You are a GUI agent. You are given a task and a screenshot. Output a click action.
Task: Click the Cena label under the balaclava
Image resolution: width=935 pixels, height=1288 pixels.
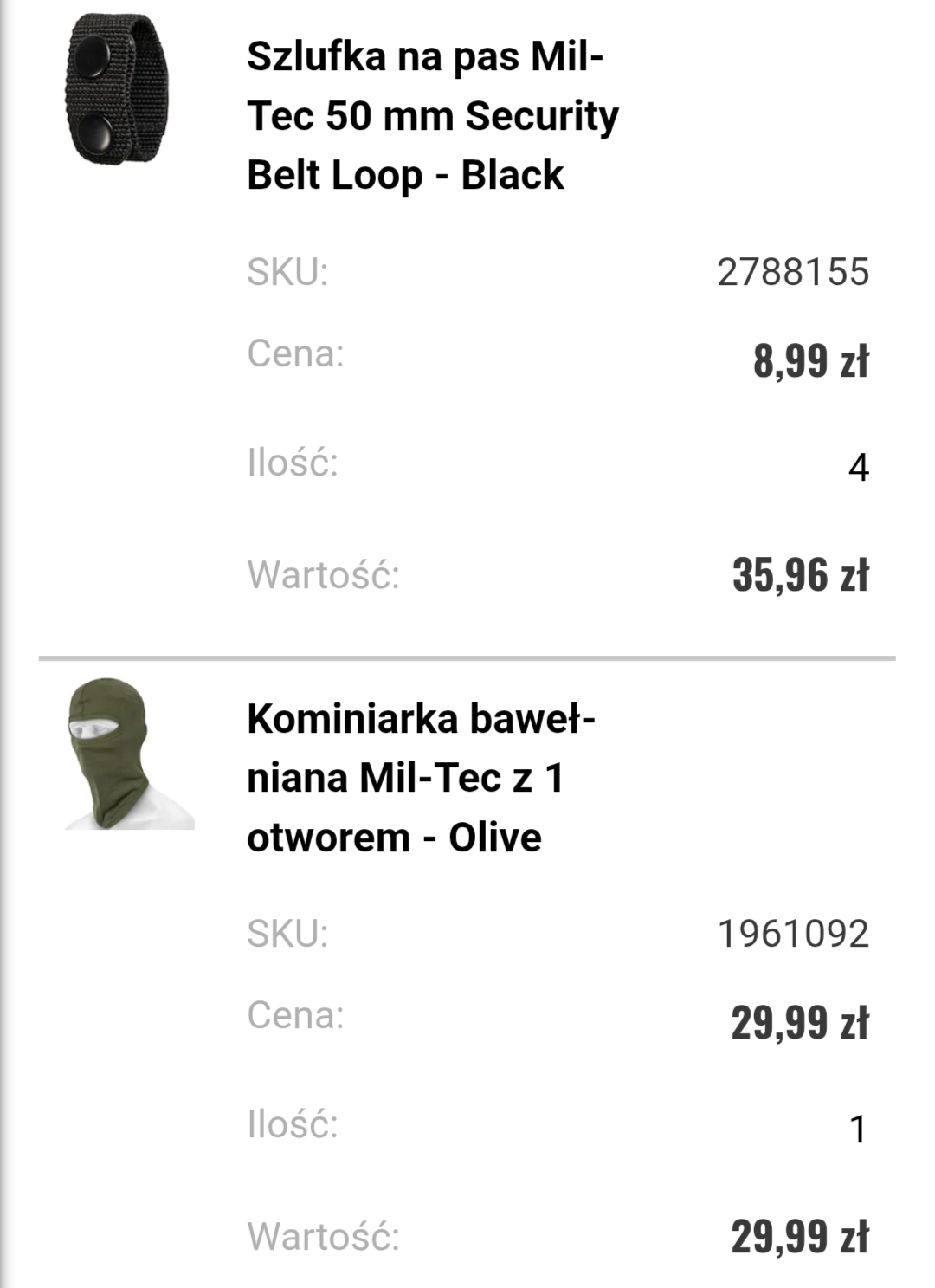295,1015
